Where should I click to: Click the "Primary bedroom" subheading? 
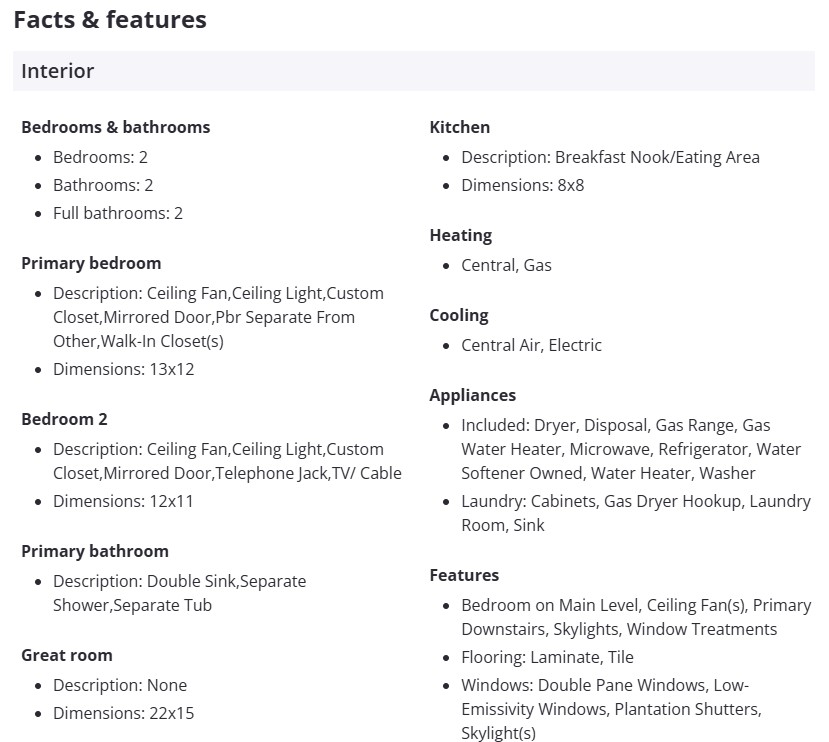tap(91, 263)
